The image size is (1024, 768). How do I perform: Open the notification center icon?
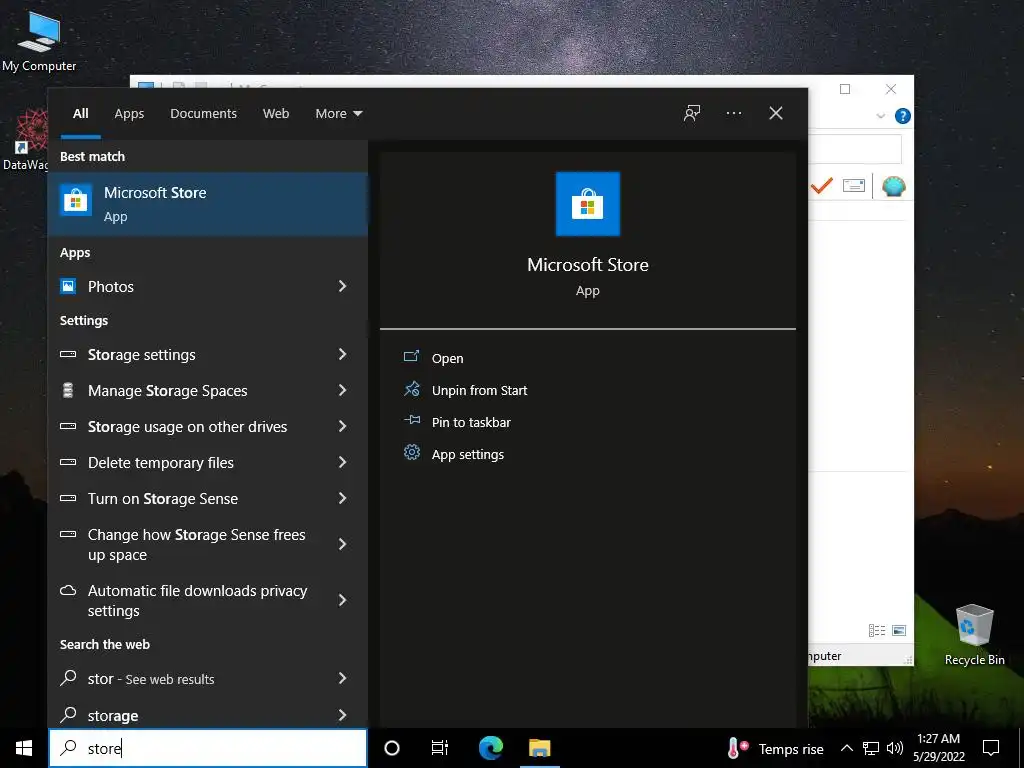991,748
